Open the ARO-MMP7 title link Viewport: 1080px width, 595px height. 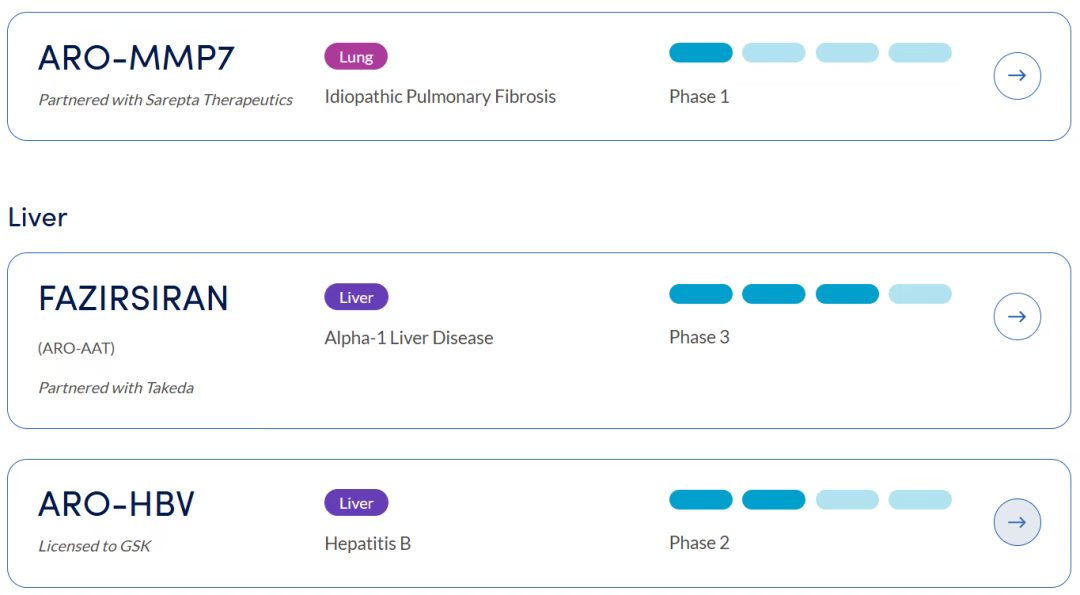136,60
